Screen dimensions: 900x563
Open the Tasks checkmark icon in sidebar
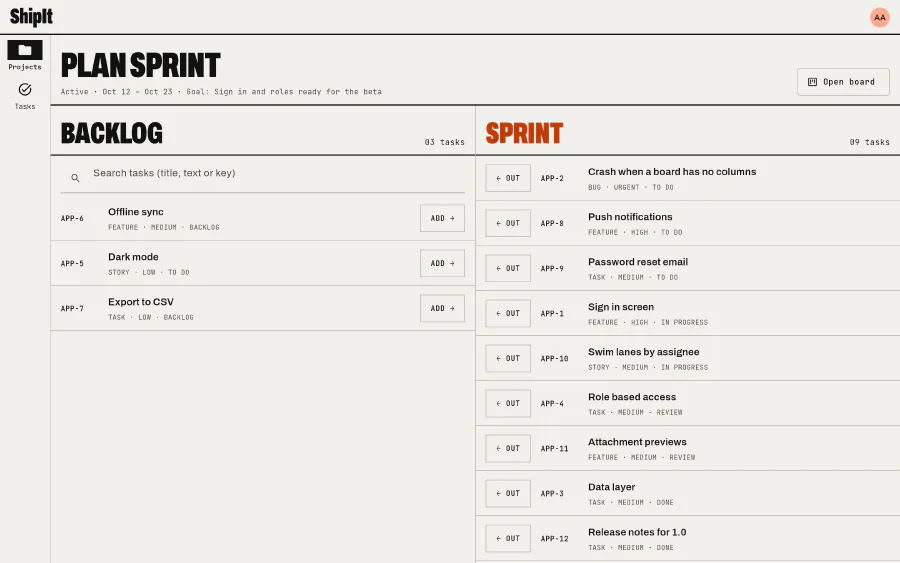click(x=25, y=90)
